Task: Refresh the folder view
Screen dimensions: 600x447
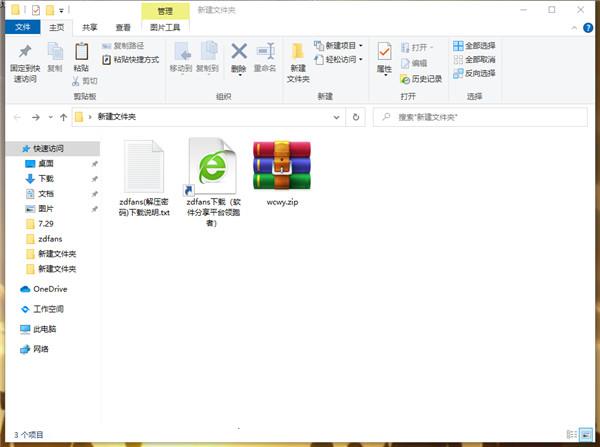Action: click(356, 117)
